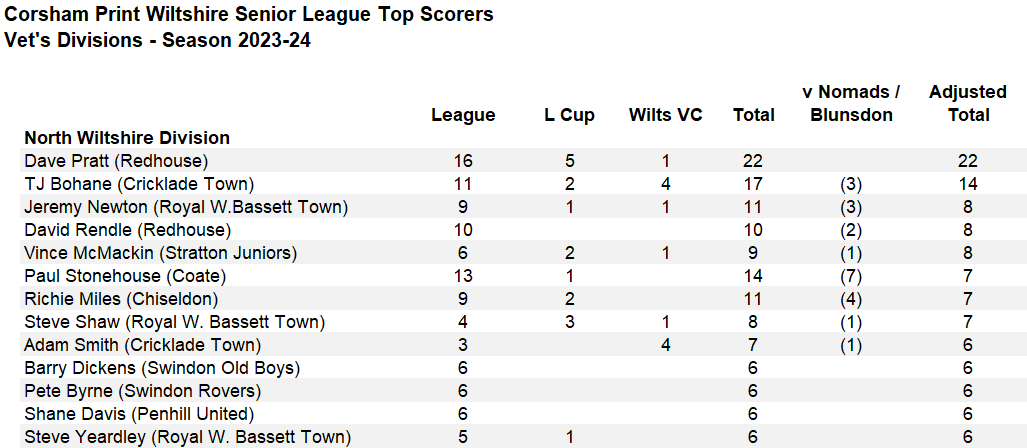Click the Wilts VC column header
Image resolution: width=1027 pixels, height=448 pixels.
click(665, 115)
